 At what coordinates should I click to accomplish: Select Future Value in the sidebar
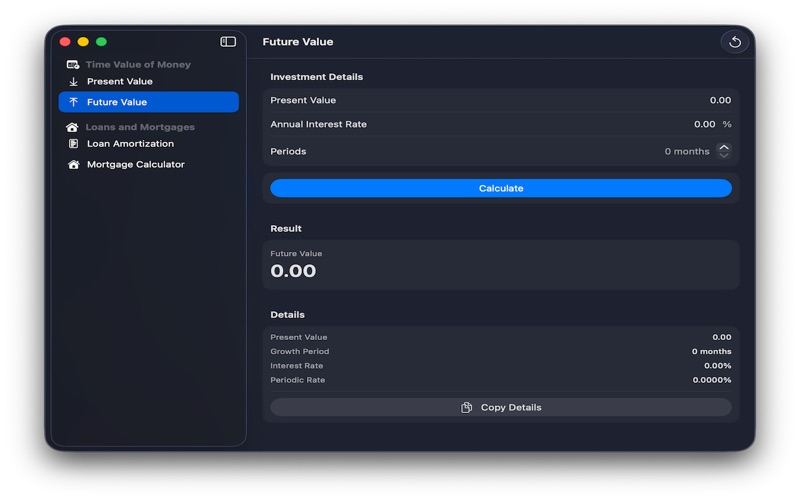pos(148,102)
